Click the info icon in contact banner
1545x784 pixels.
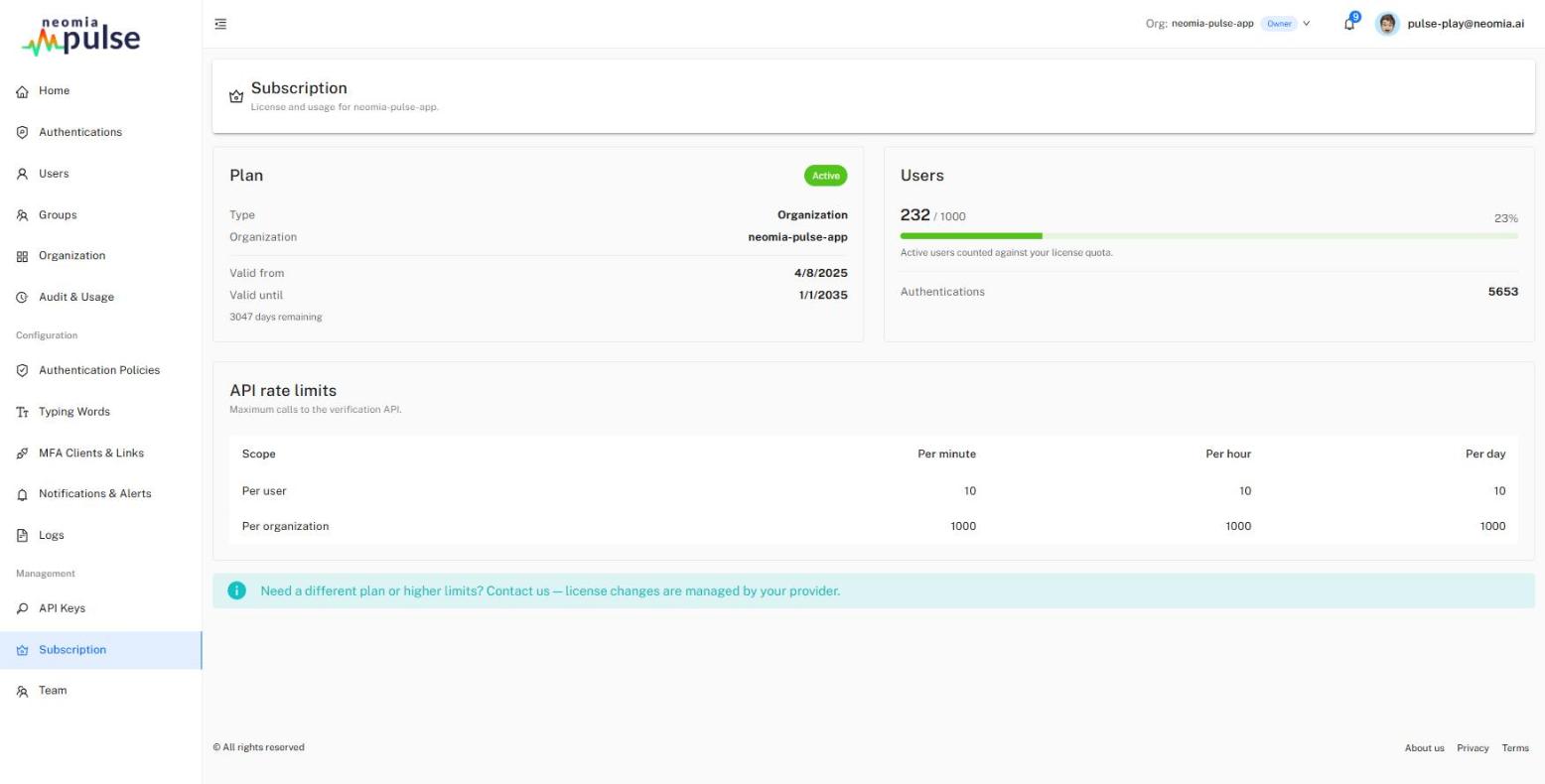point(237,590)
